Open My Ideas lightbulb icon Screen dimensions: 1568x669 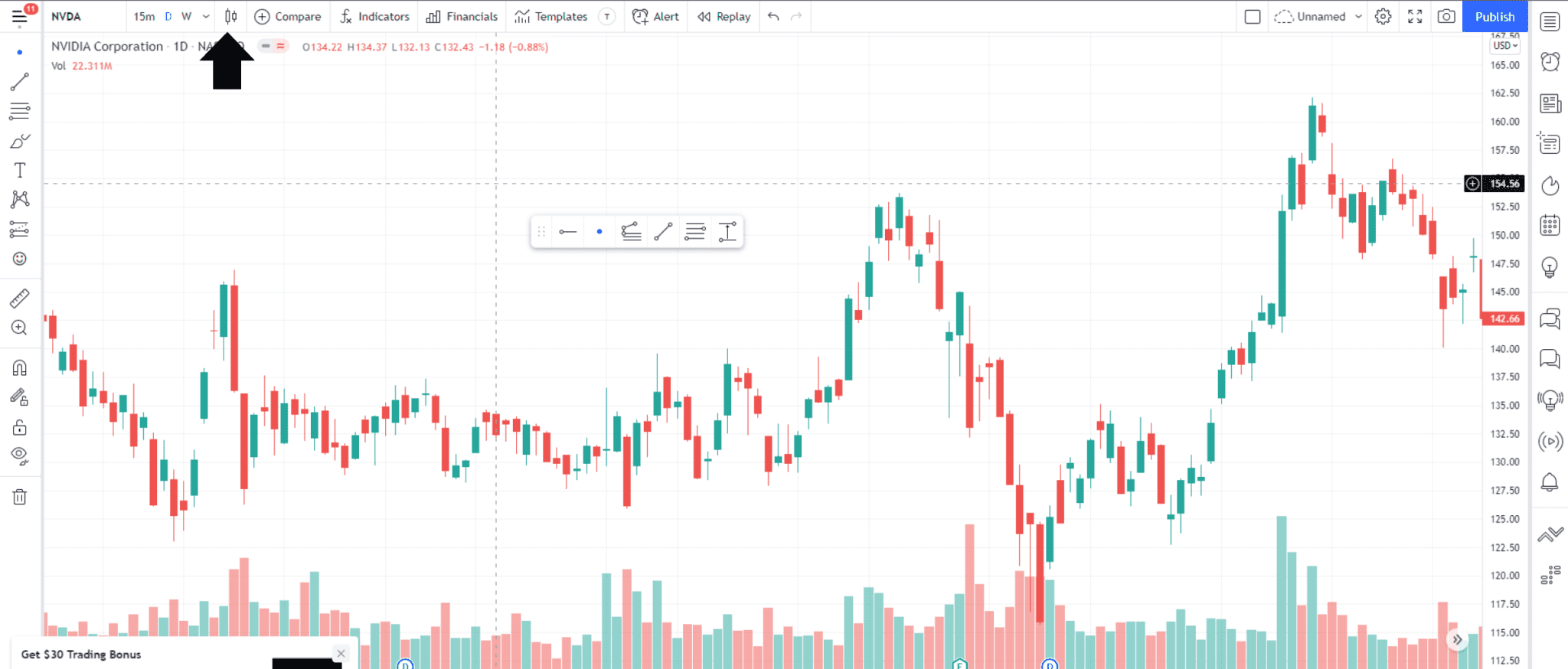1550,267
